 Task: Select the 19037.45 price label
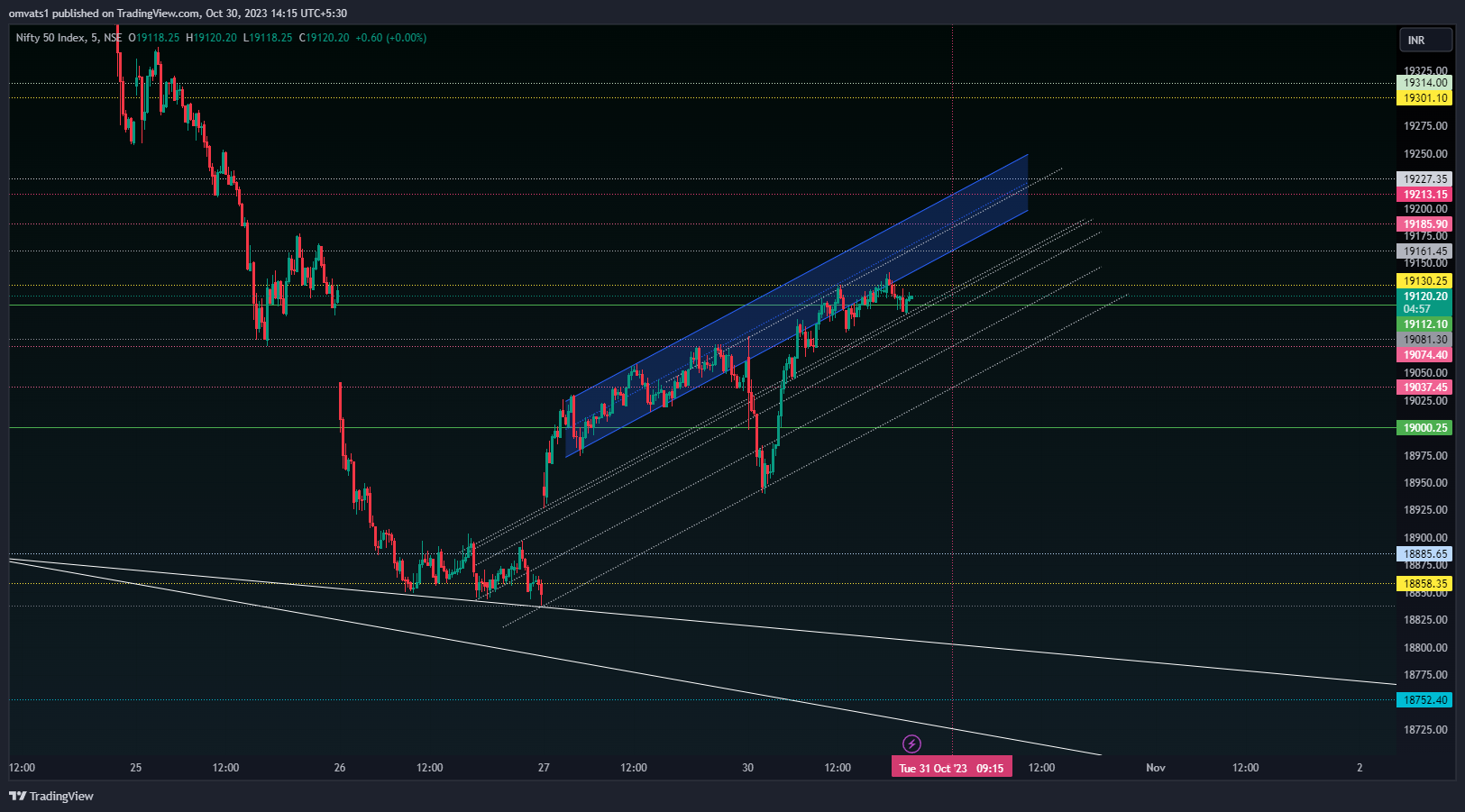[1424, 388]
